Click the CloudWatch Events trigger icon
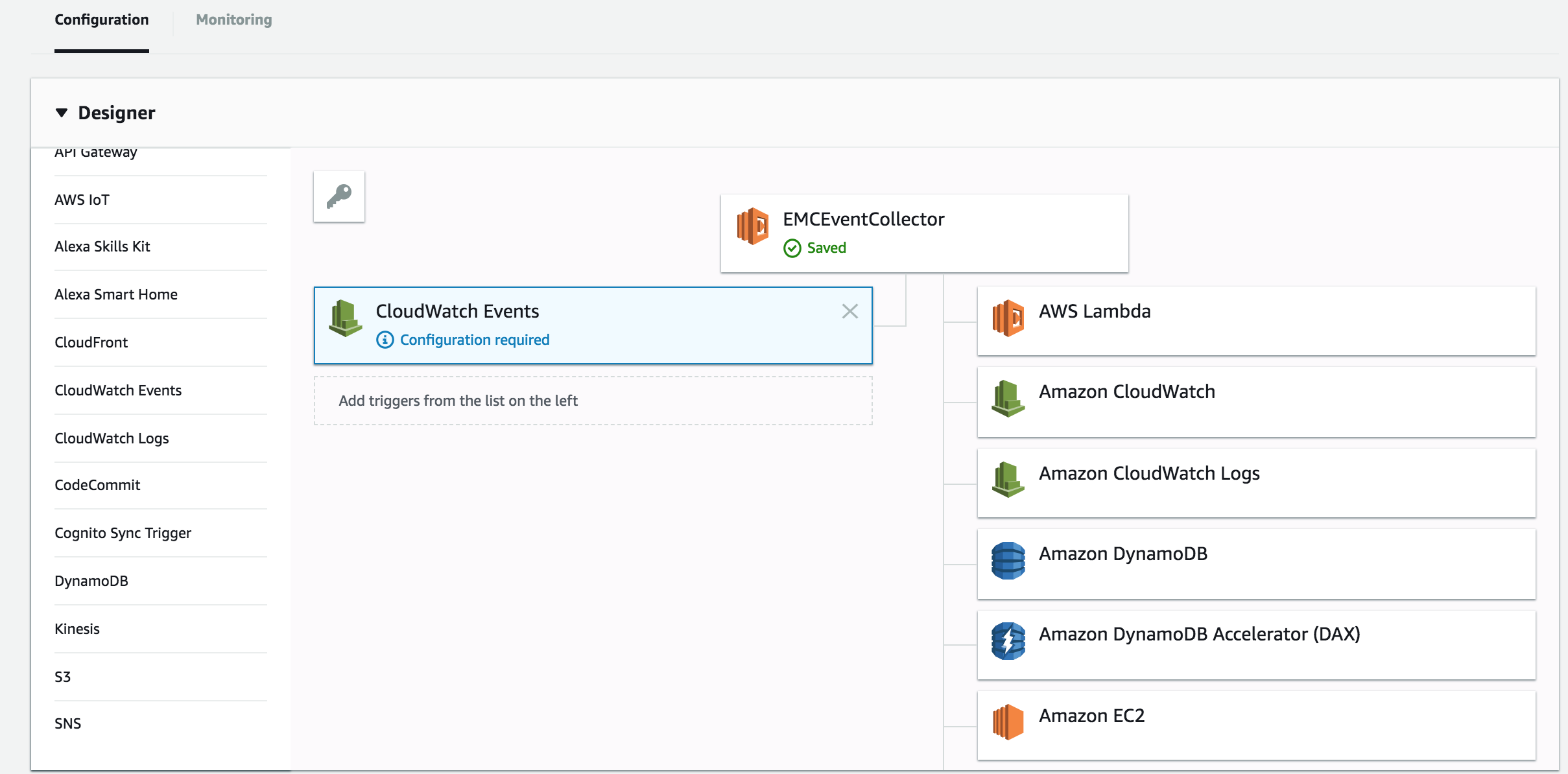This screenshot has height=774, width=1568. click(346, 318)
